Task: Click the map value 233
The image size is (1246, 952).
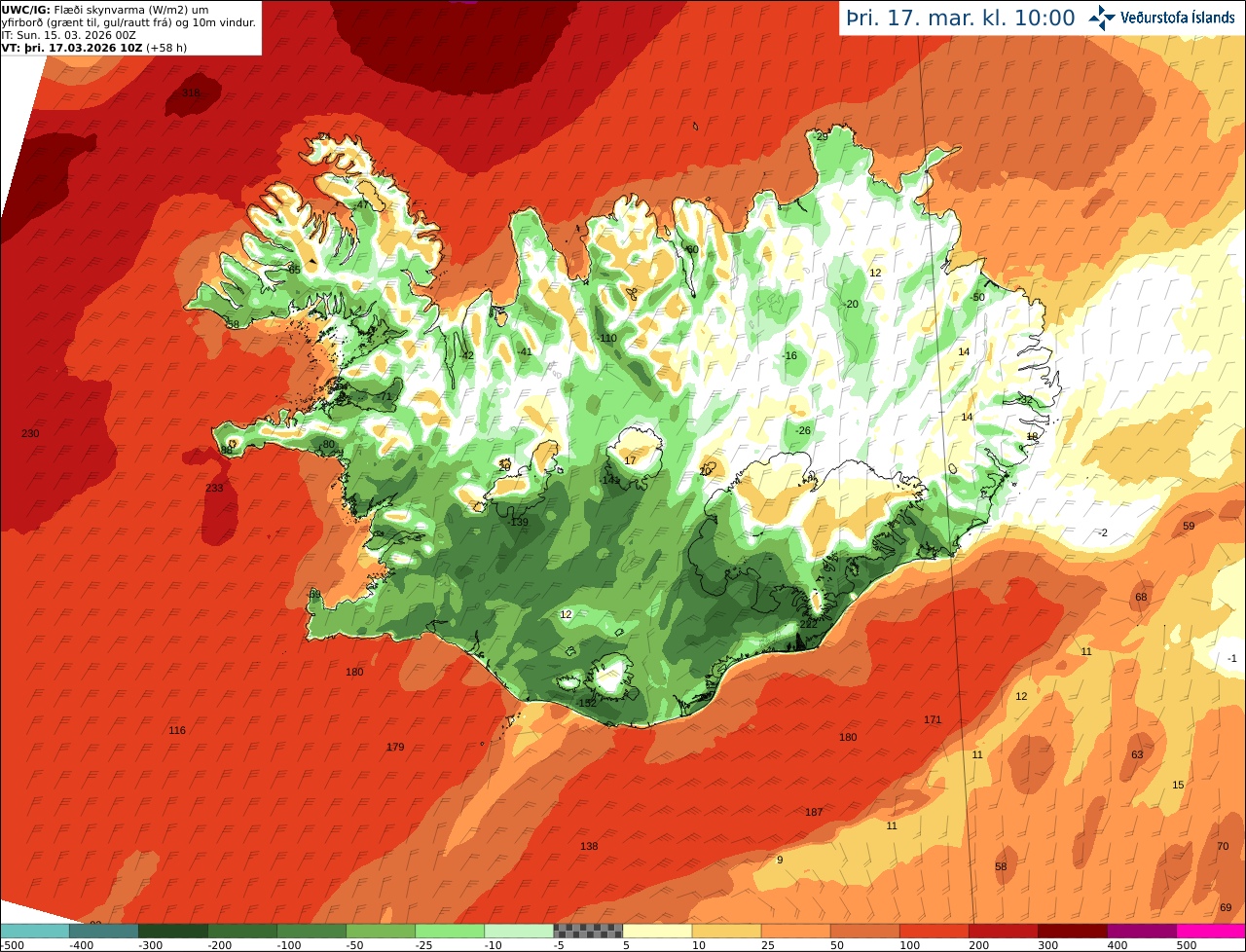Action: pyautogui.click(x=214, y=488)
